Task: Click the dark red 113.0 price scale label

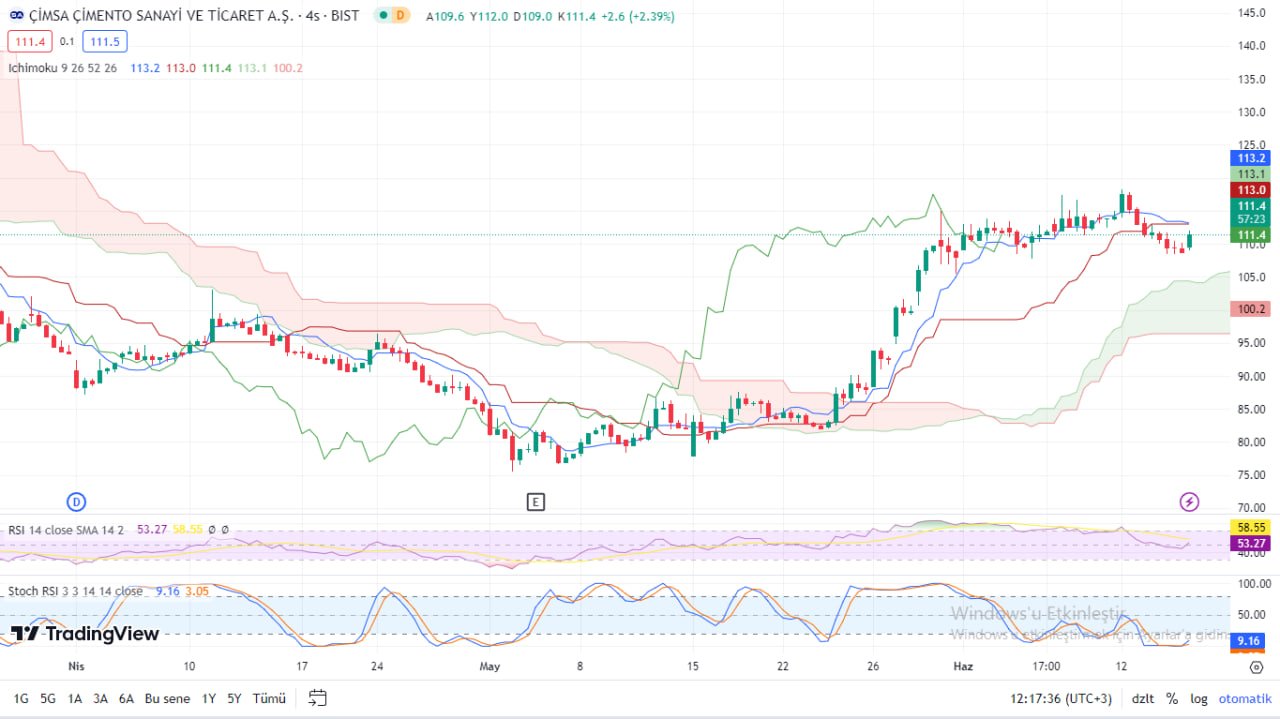Action: (1251, 190)
